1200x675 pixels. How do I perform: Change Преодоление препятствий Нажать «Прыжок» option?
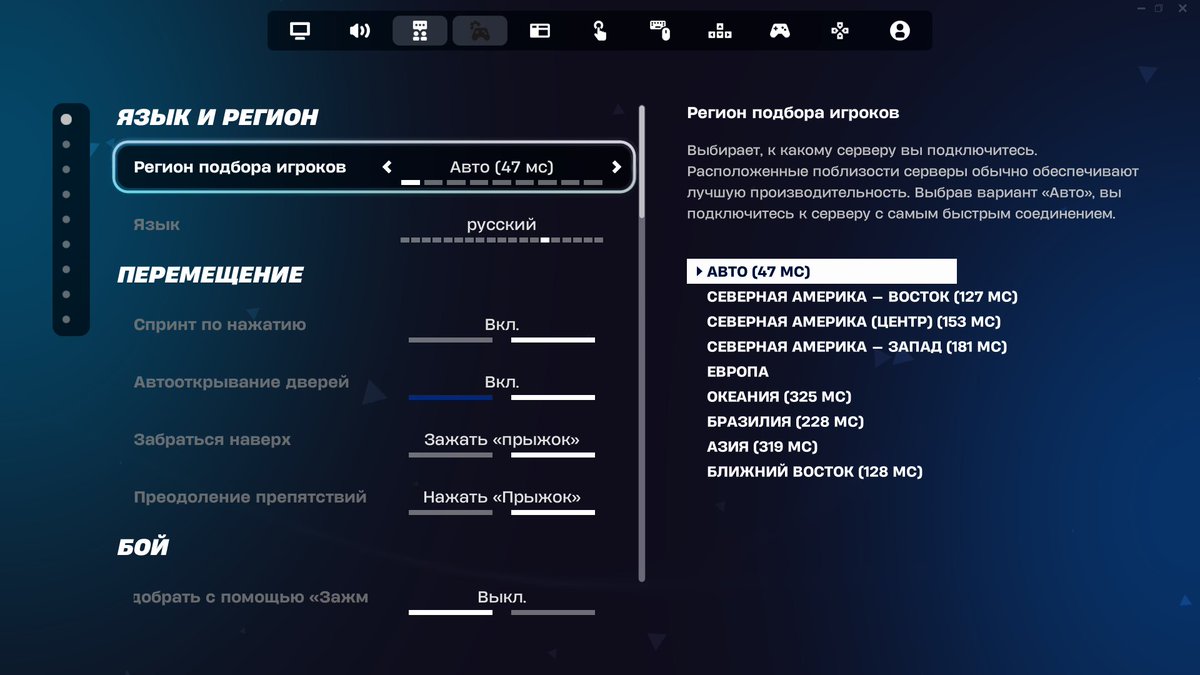point(502,497)
